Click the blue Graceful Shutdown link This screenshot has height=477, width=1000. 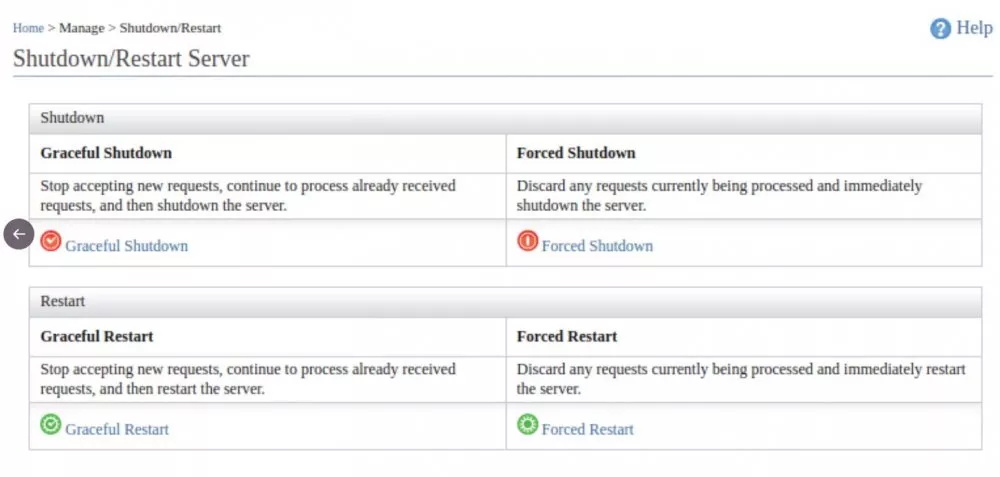126,246
